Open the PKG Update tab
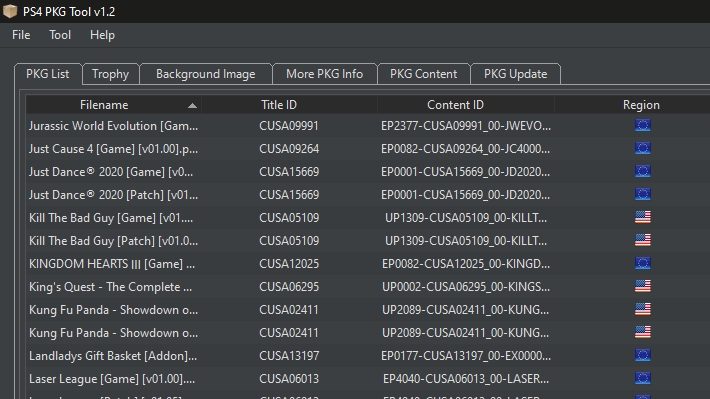The image size is (710, 399). [x=515, y=74]
